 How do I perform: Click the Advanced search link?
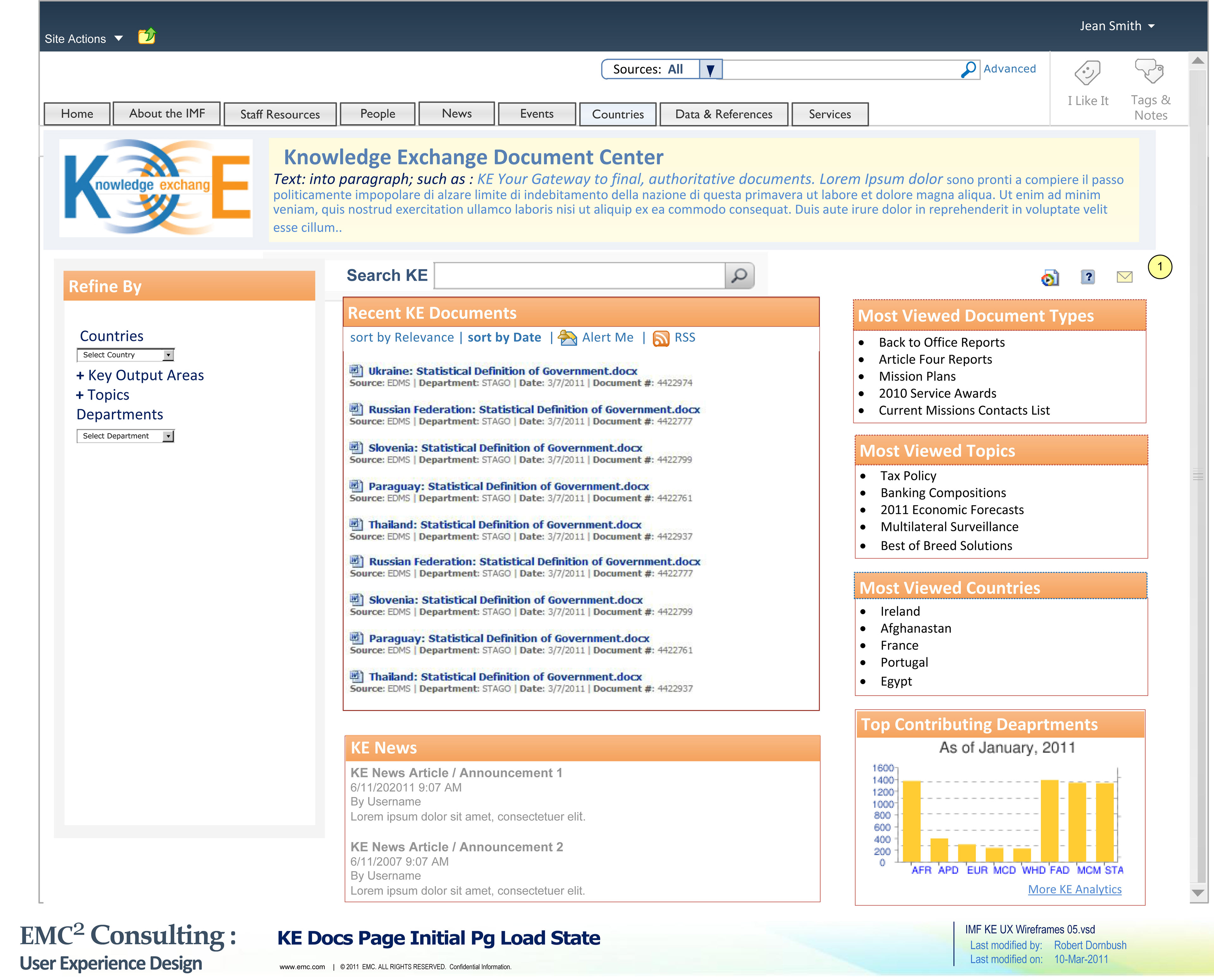coord(1009,69)
